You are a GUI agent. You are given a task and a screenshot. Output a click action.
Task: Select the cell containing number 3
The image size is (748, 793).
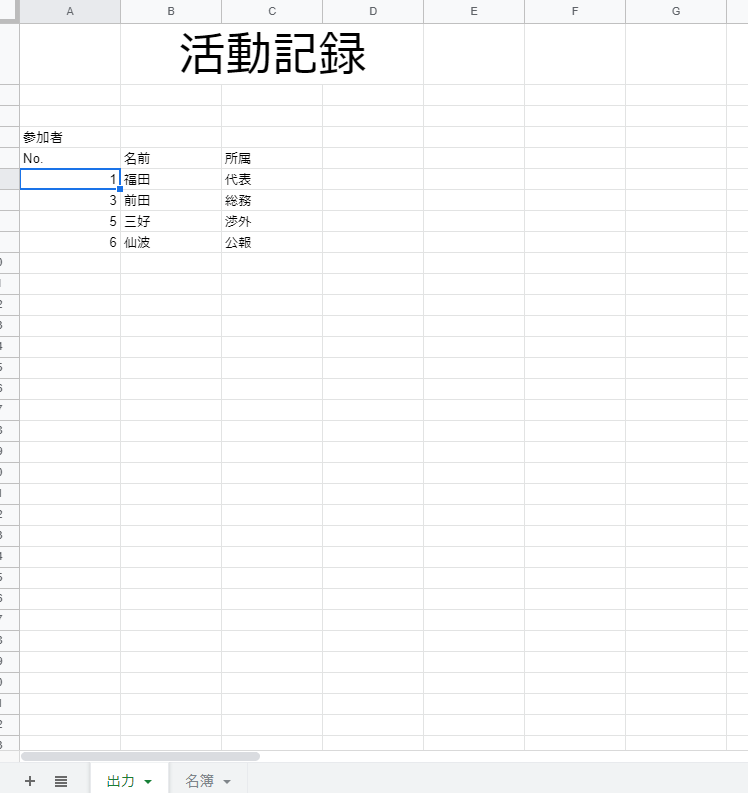70,200
